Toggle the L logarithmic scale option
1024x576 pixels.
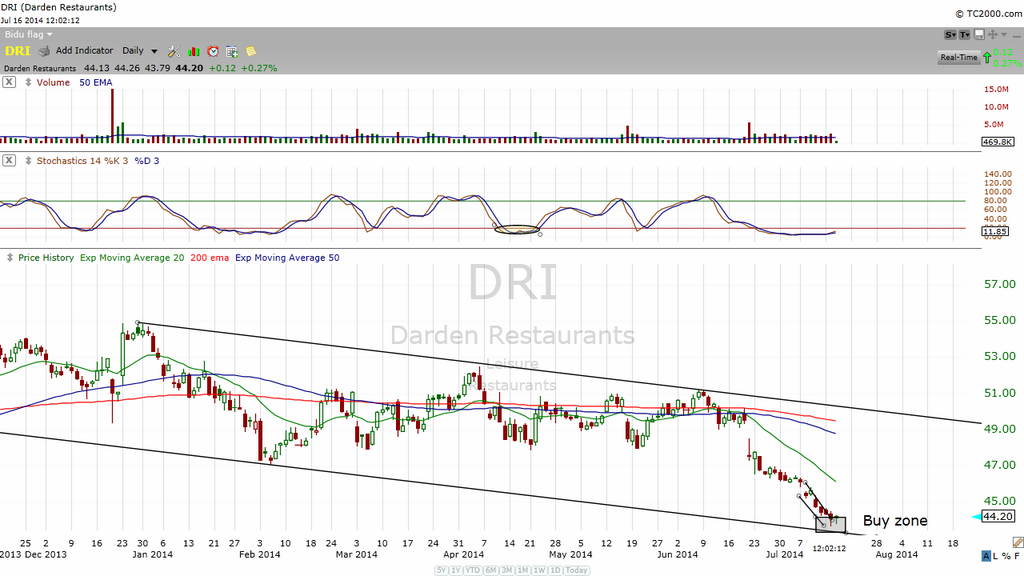[x=995, y=556]
